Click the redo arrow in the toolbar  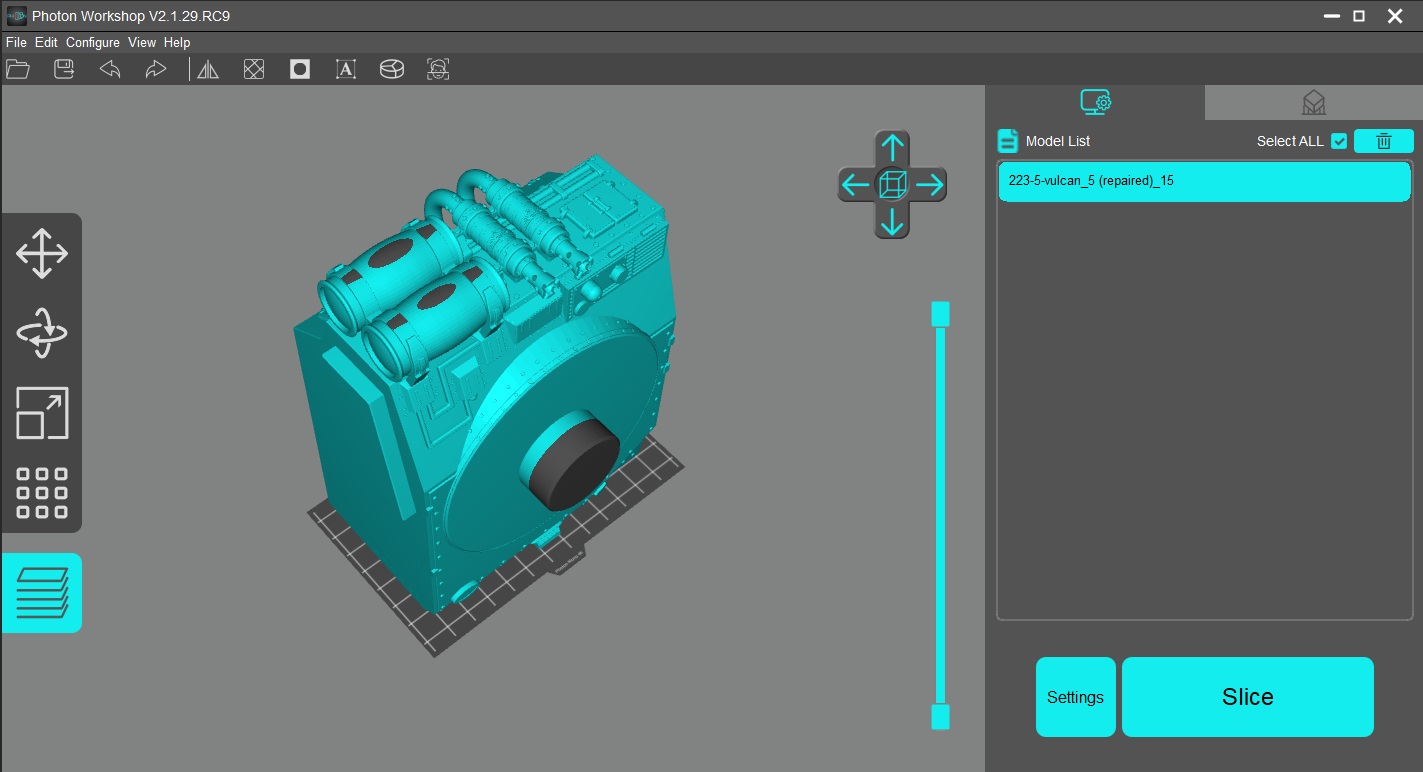155,69
